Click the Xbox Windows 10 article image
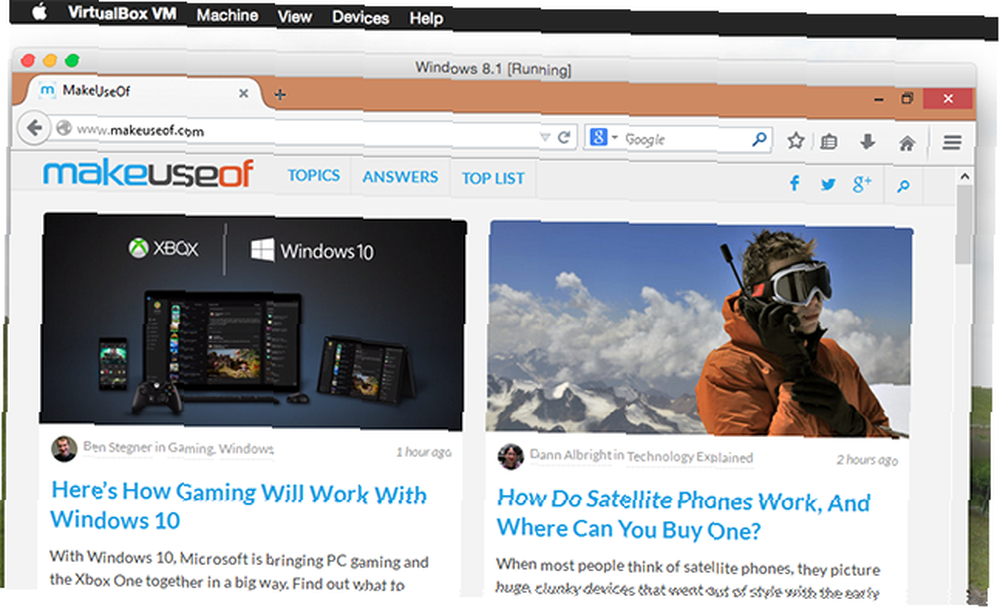The image size is (1000, 608). 253,322
